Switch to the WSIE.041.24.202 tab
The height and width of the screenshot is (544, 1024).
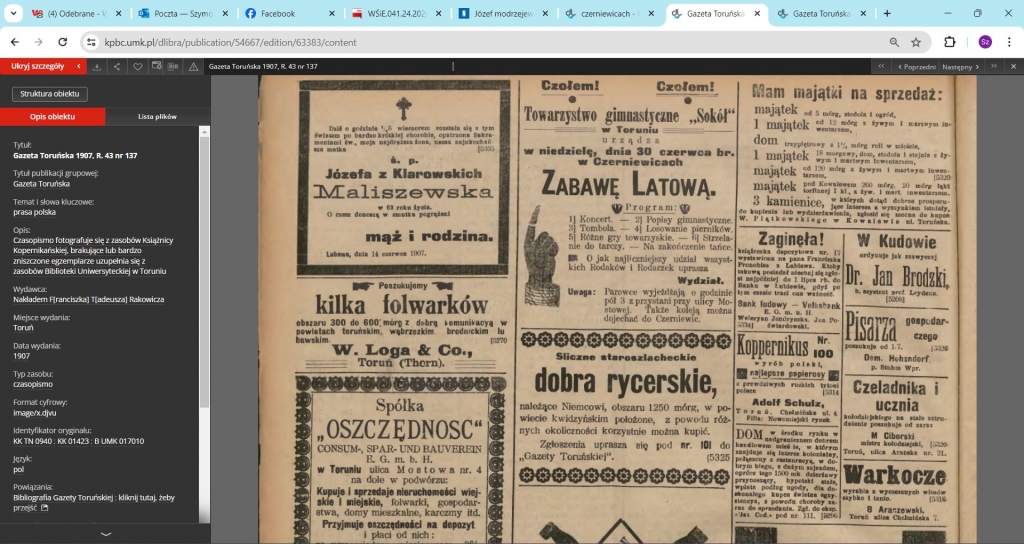click(x=396, y=13)
